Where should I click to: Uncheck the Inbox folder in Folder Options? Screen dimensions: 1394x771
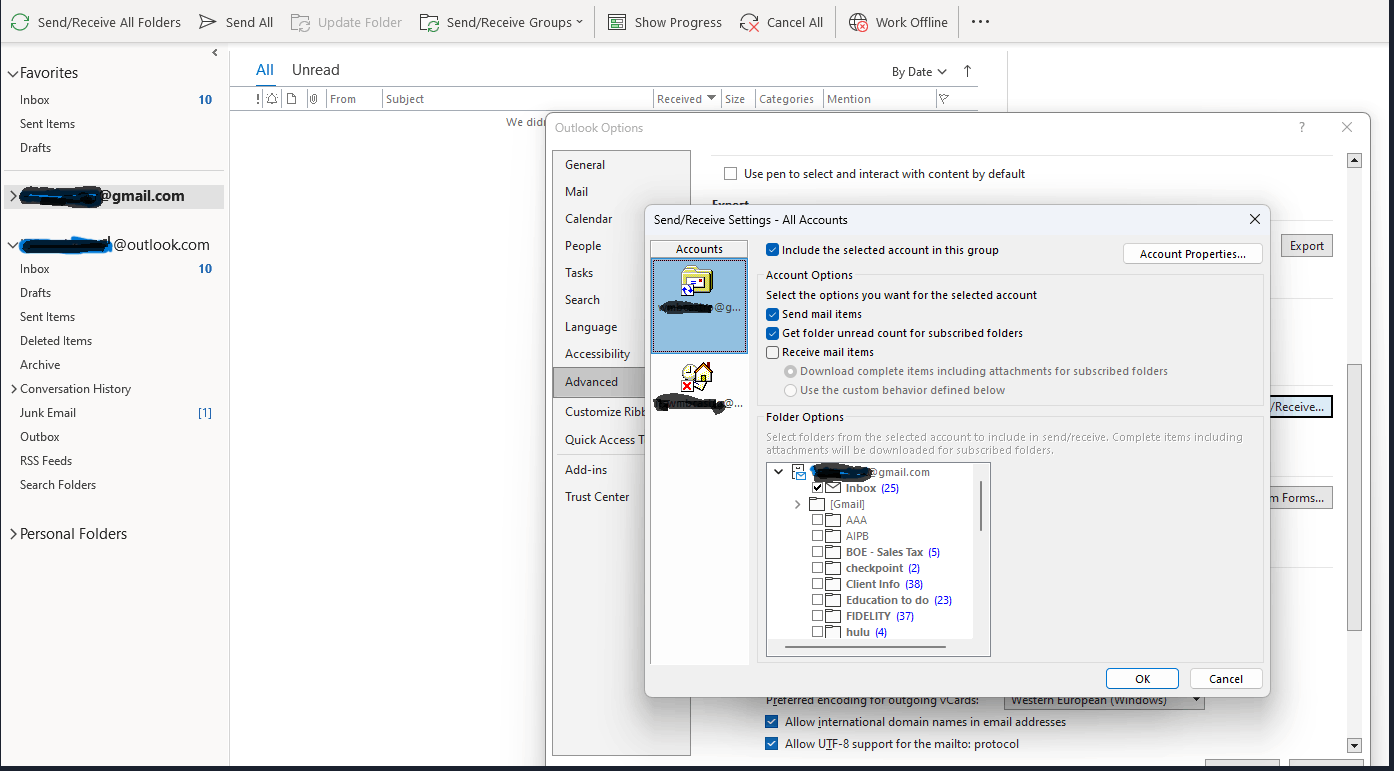tap(818, 487)
